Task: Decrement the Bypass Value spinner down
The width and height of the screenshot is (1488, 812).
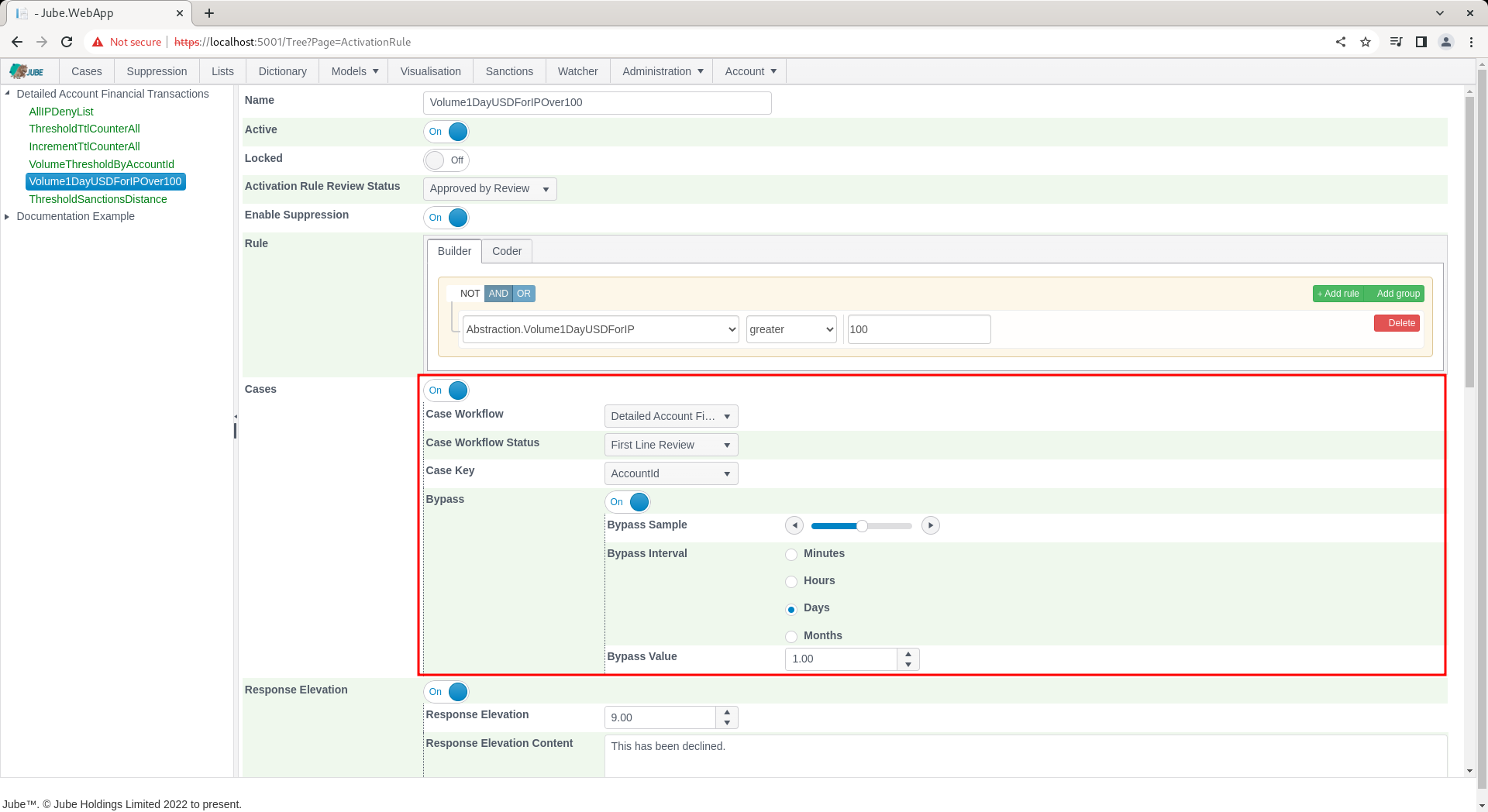Action: coord(908,665)
